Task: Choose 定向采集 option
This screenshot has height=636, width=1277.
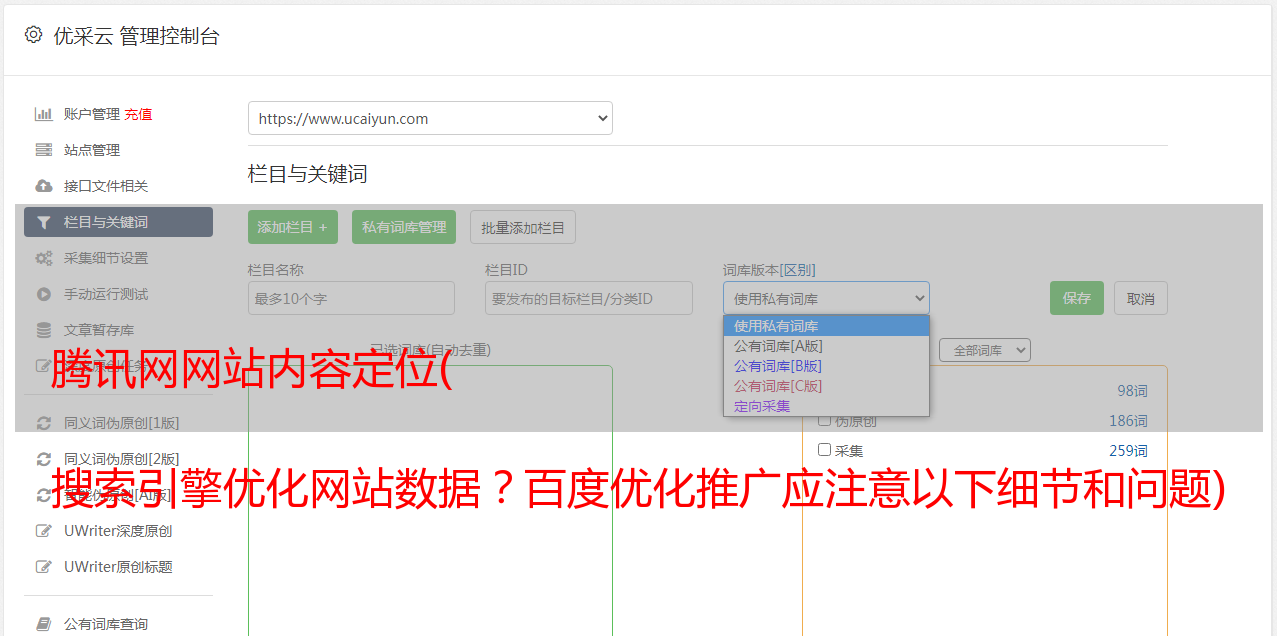Action: click(826, 406)
